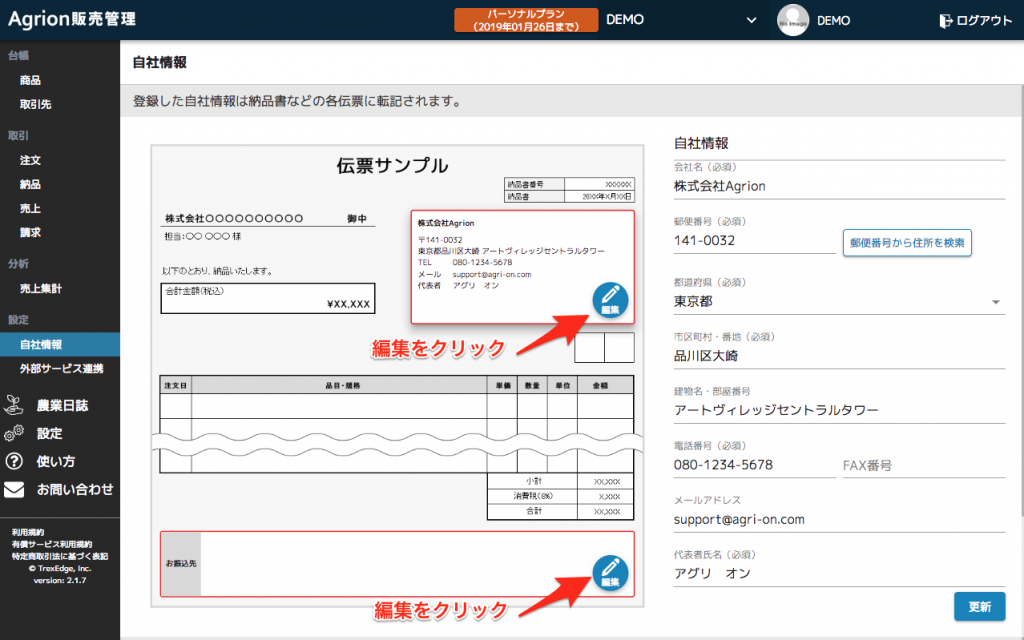Click the パーソナルプラン orange badge
Image resolution: width=1024 pixels, height=640 pixels.
tap(526, 20)
